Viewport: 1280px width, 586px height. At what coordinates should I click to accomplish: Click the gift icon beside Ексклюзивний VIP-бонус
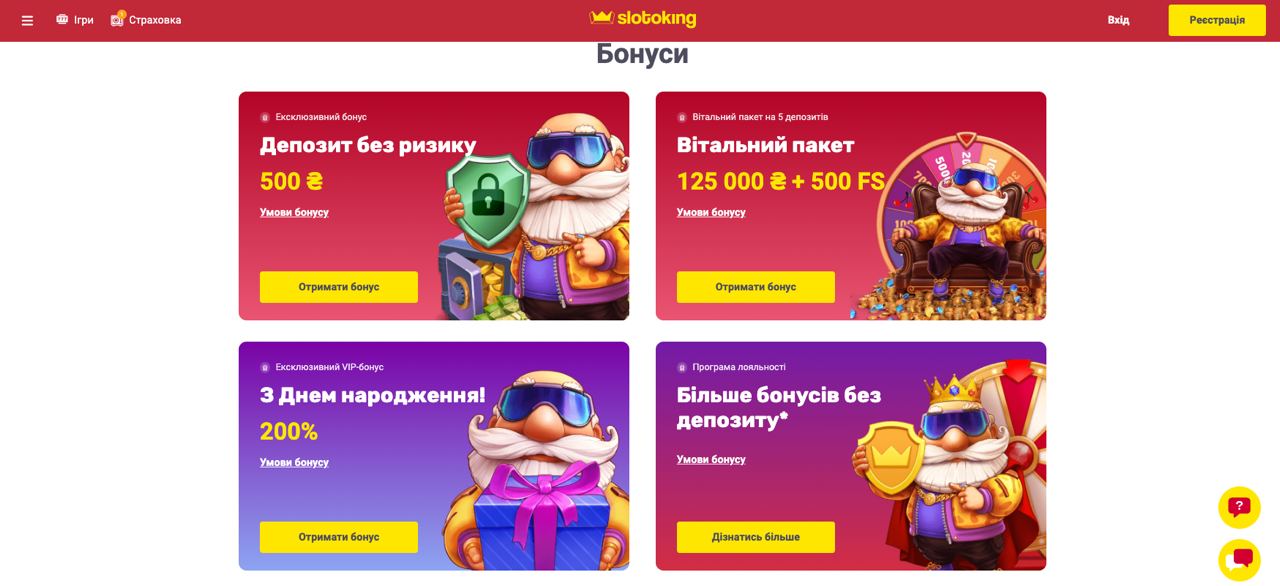coord(265,367)
